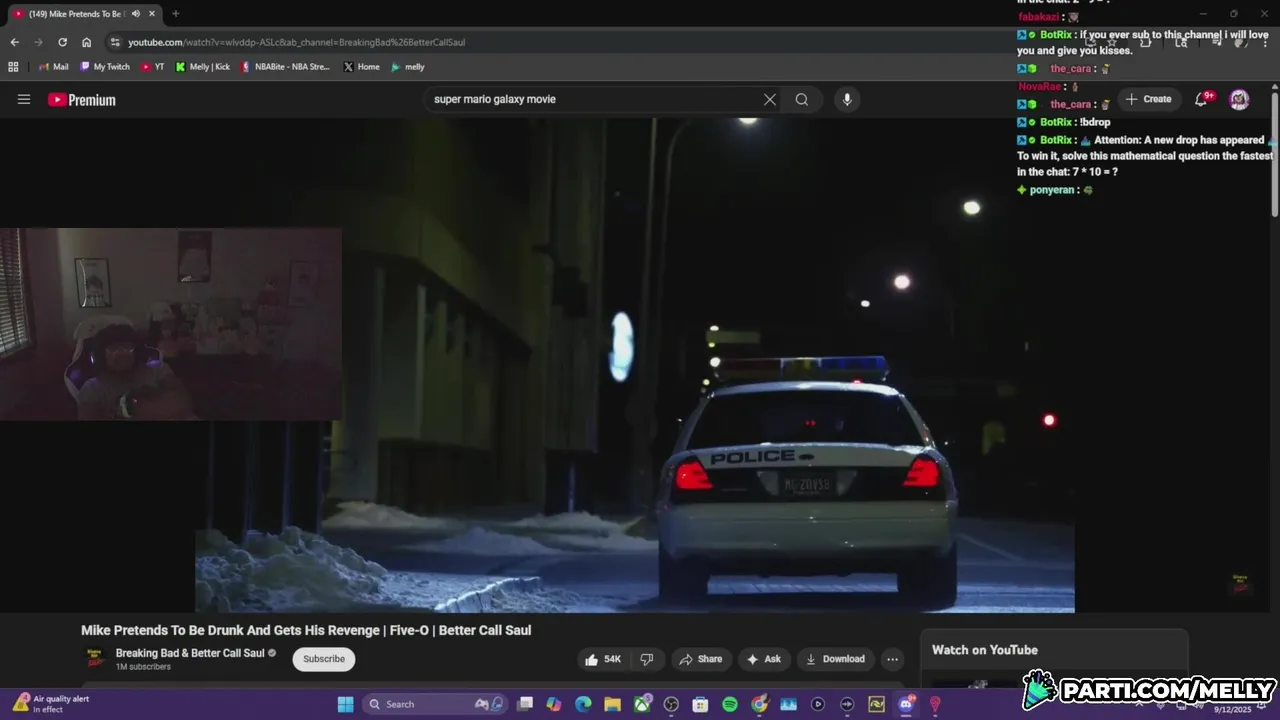
Task: Open Breaking Bad & Better Call Saul channel name
Action: (190, 653)
